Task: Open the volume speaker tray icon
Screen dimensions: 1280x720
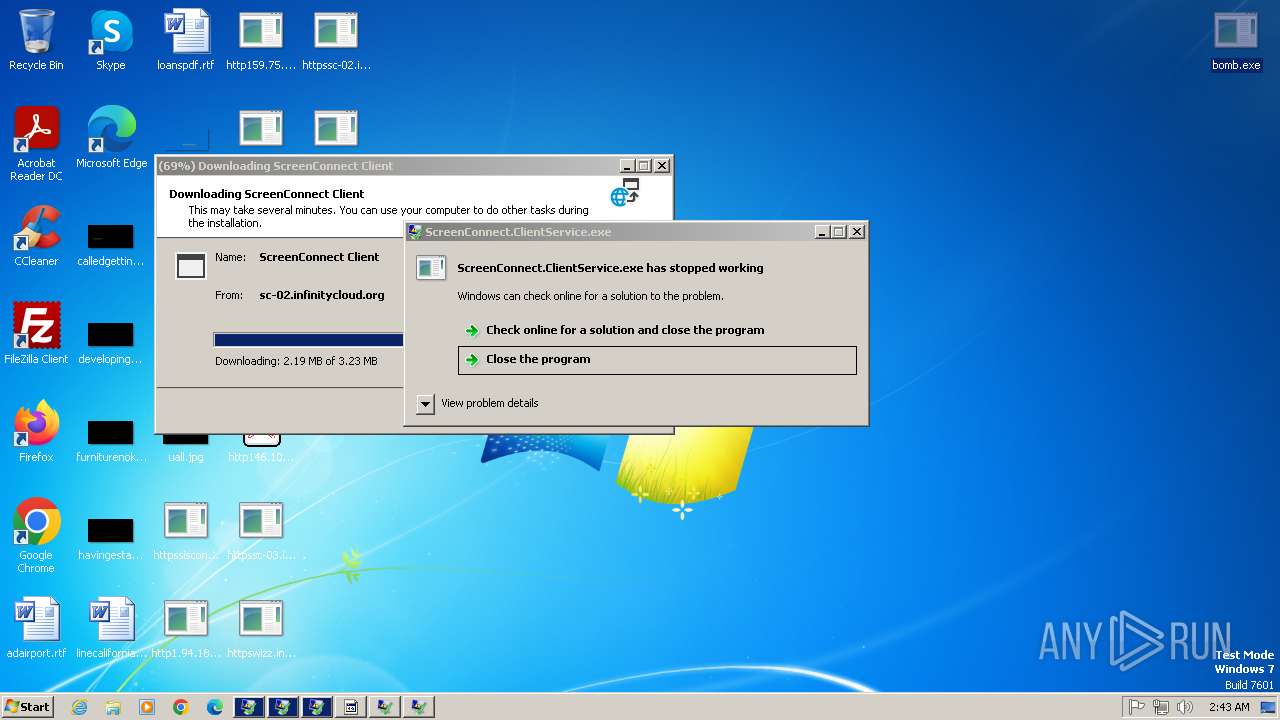Action: pos(1185,707)
